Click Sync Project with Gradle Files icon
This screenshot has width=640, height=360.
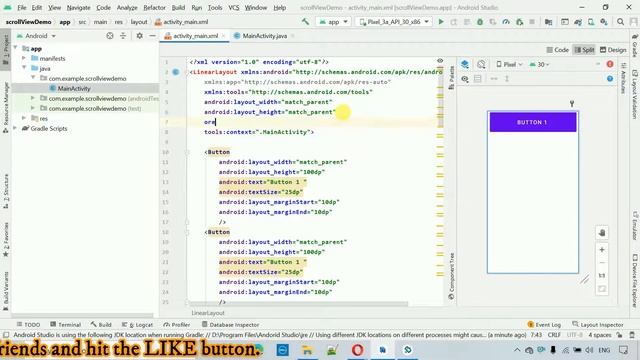[x=578, y=22]
